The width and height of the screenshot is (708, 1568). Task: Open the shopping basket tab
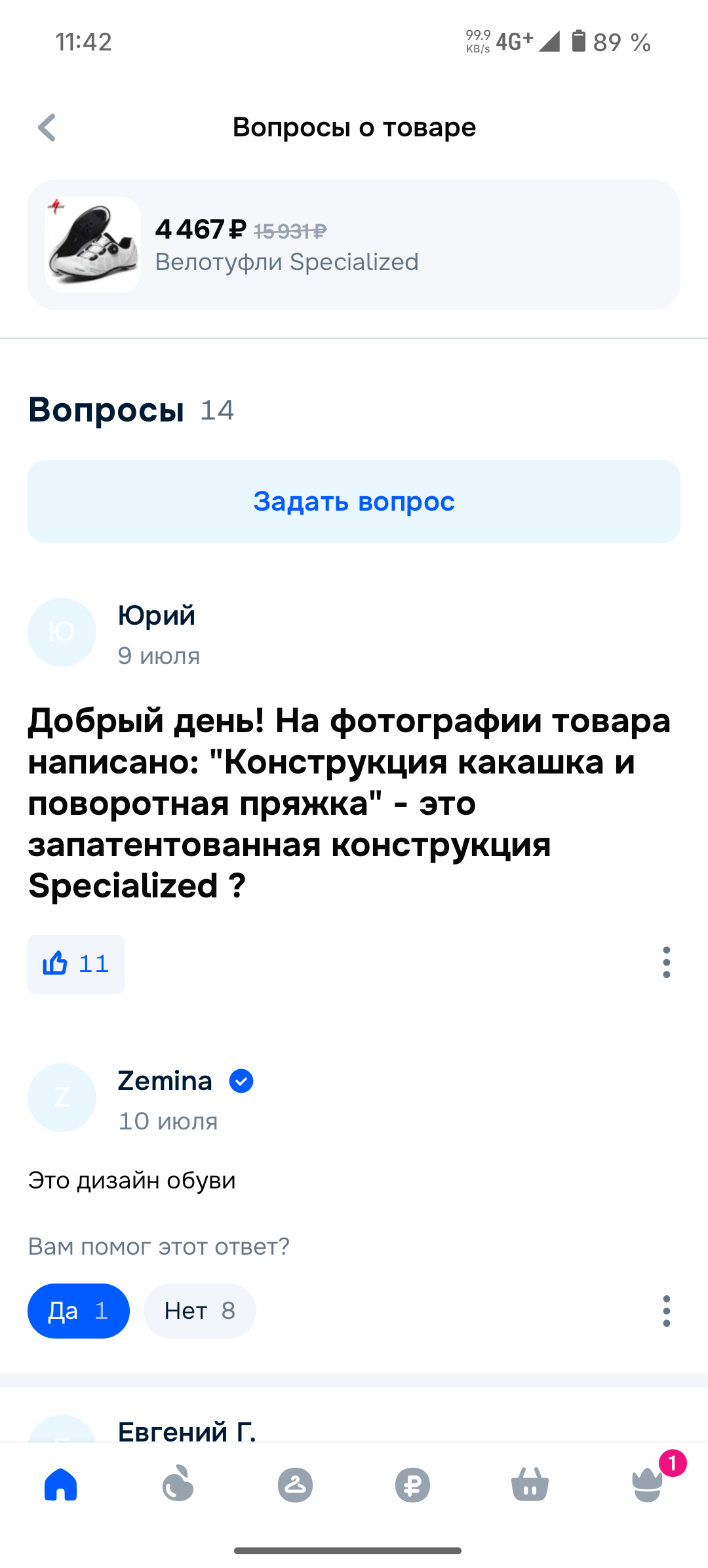[x=530, y=1484]
